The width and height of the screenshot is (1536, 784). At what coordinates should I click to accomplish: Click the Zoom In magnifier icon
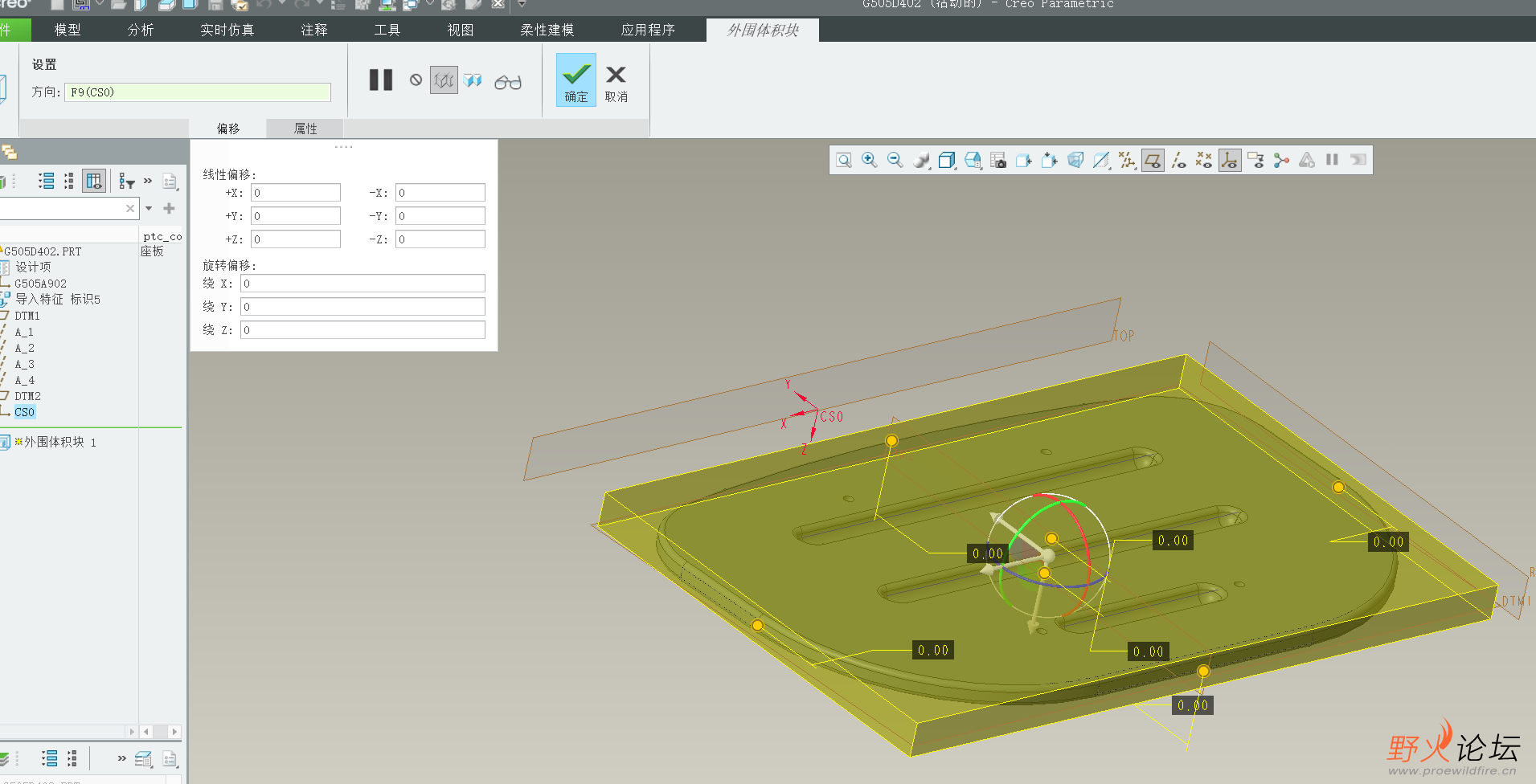point(869,161)
